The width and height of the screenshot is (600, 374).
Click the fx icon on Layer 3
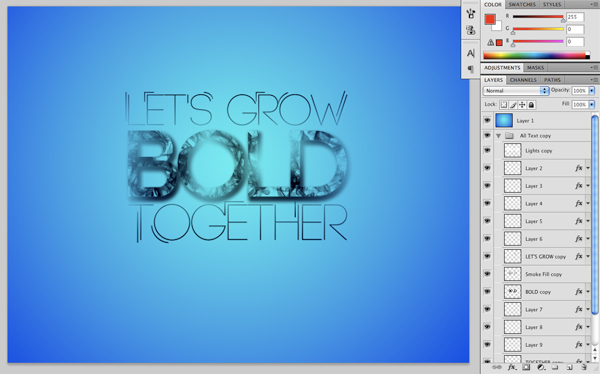click(579, 186)
